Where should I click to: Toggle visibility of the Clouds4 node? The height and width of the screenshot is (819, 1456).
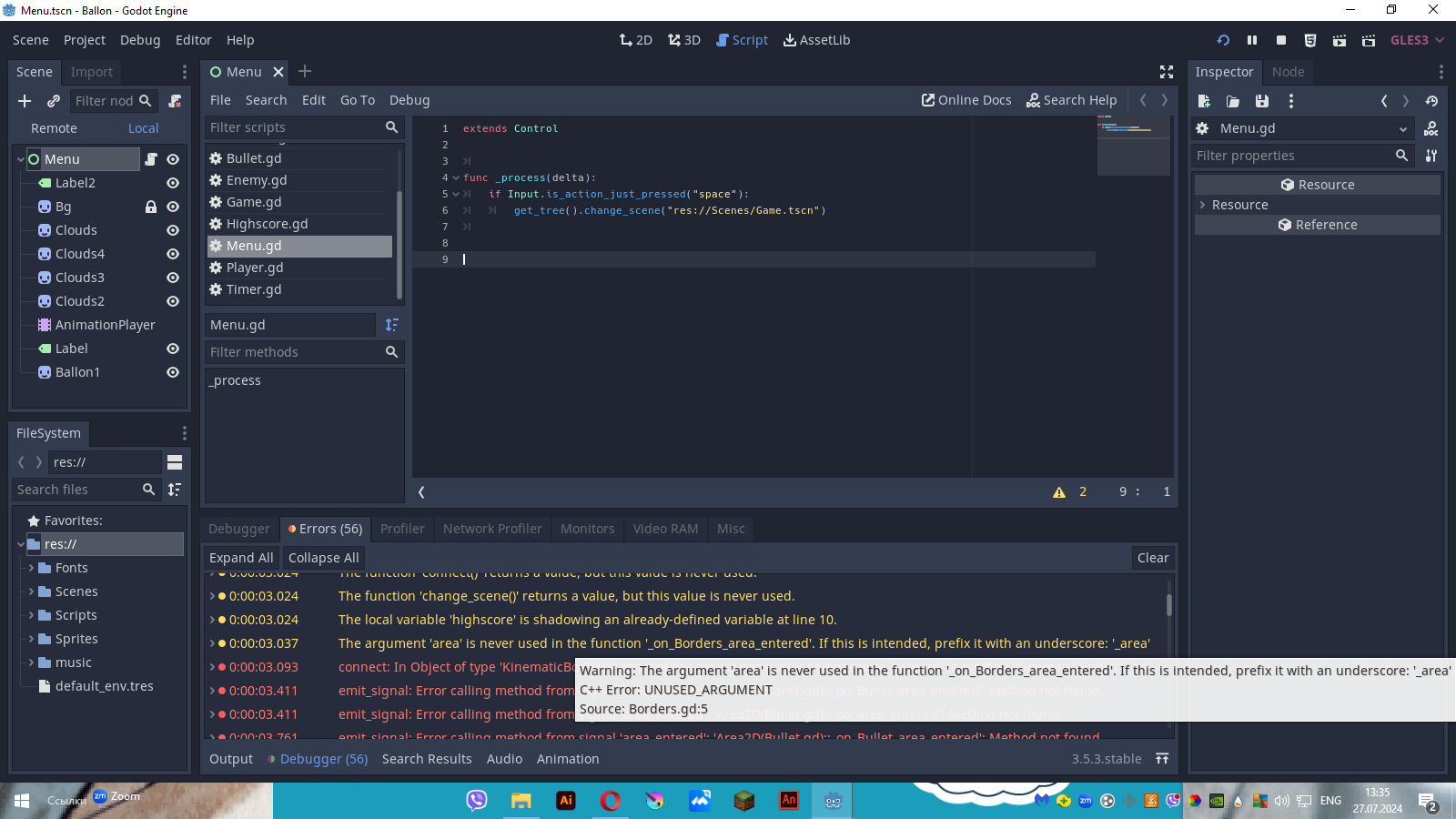(173, 254)
